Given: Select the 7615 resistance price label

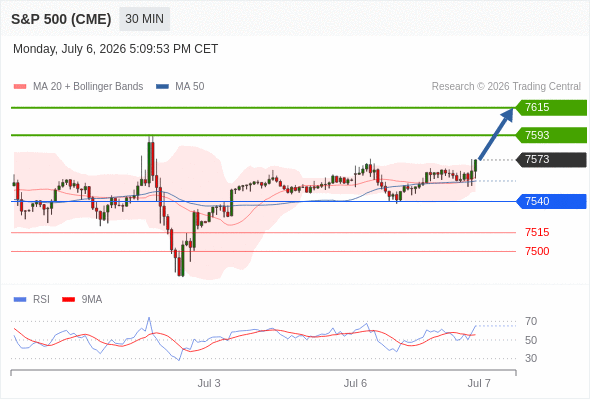Looking at the screenshot, I should pos(551,108).
